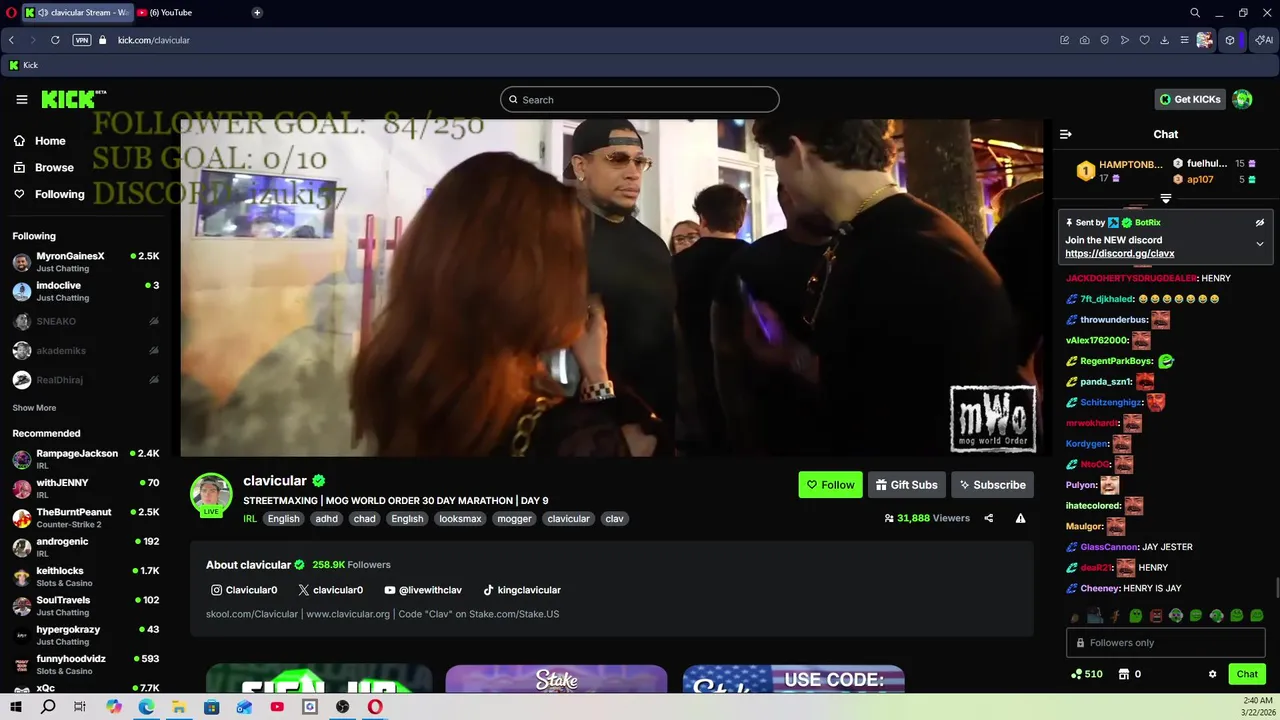This screenshot has height=720, width=1280.
Task: Share the stream icon
Action: pyautogui.click(x=989, y=518)
